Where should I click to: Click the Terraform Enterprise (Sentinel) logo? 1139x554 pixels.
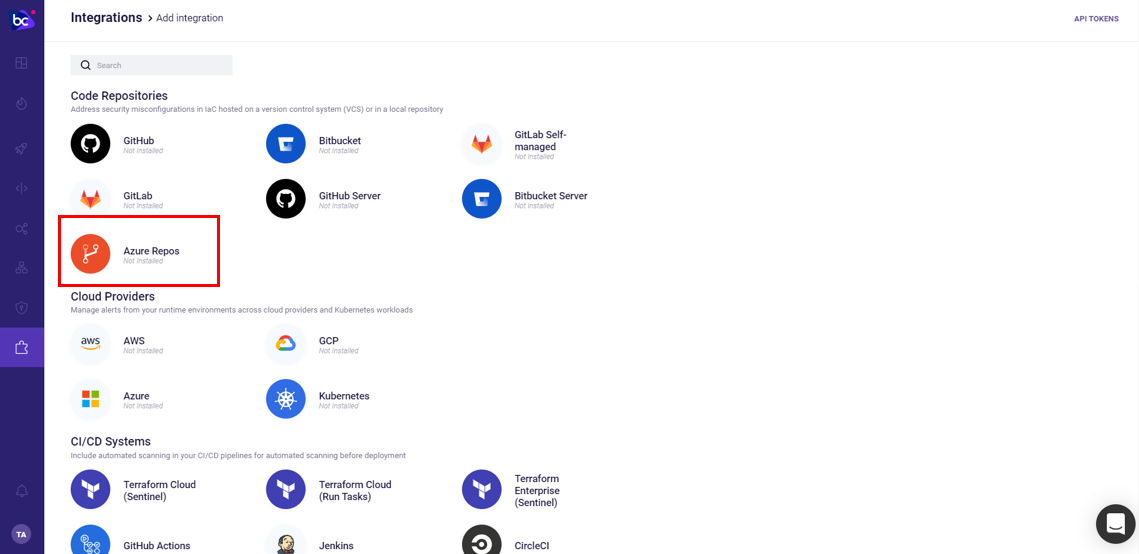pyautogui.click(x=482, y=489)
